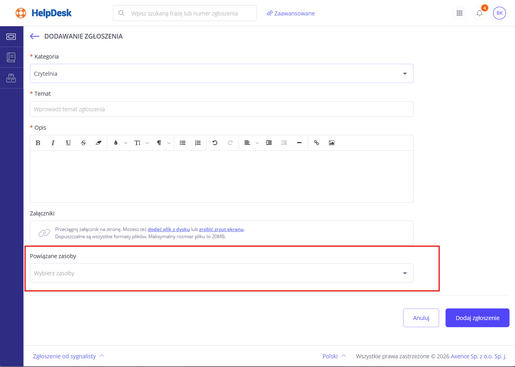Insert an unordered list

[182, 143]
